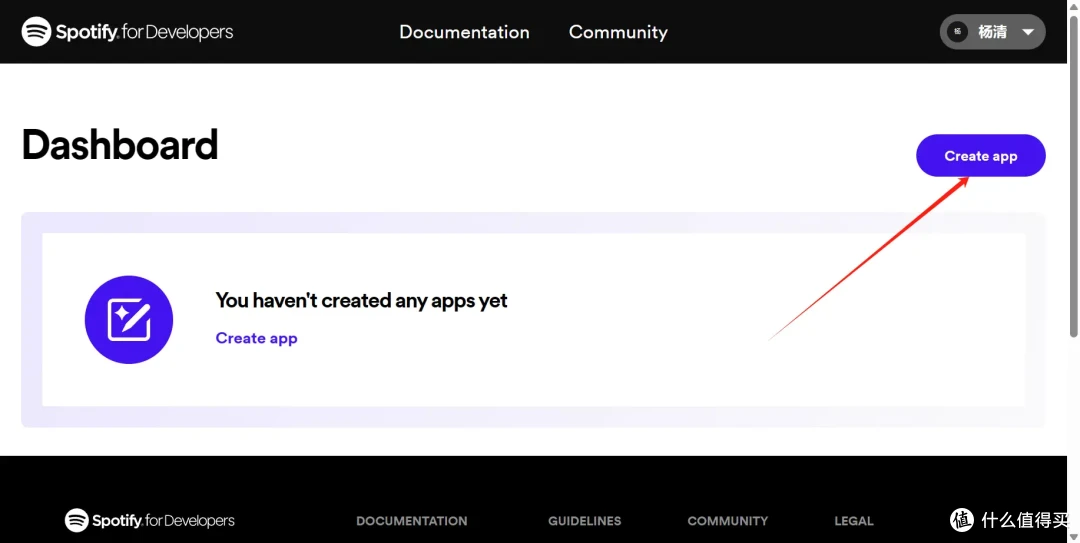Click the purple Create app button
1080x543 pixels.
(980, 156)
